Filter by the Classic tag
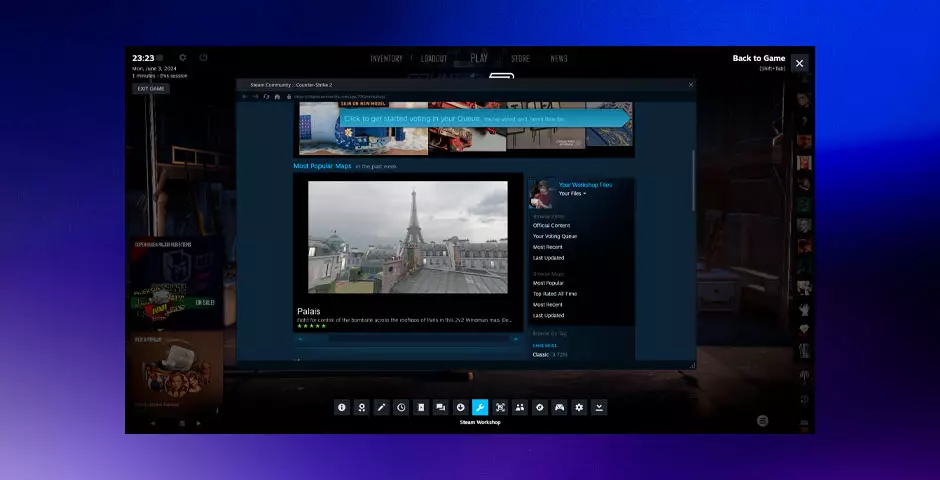940x480 pixels. [540, 355]
